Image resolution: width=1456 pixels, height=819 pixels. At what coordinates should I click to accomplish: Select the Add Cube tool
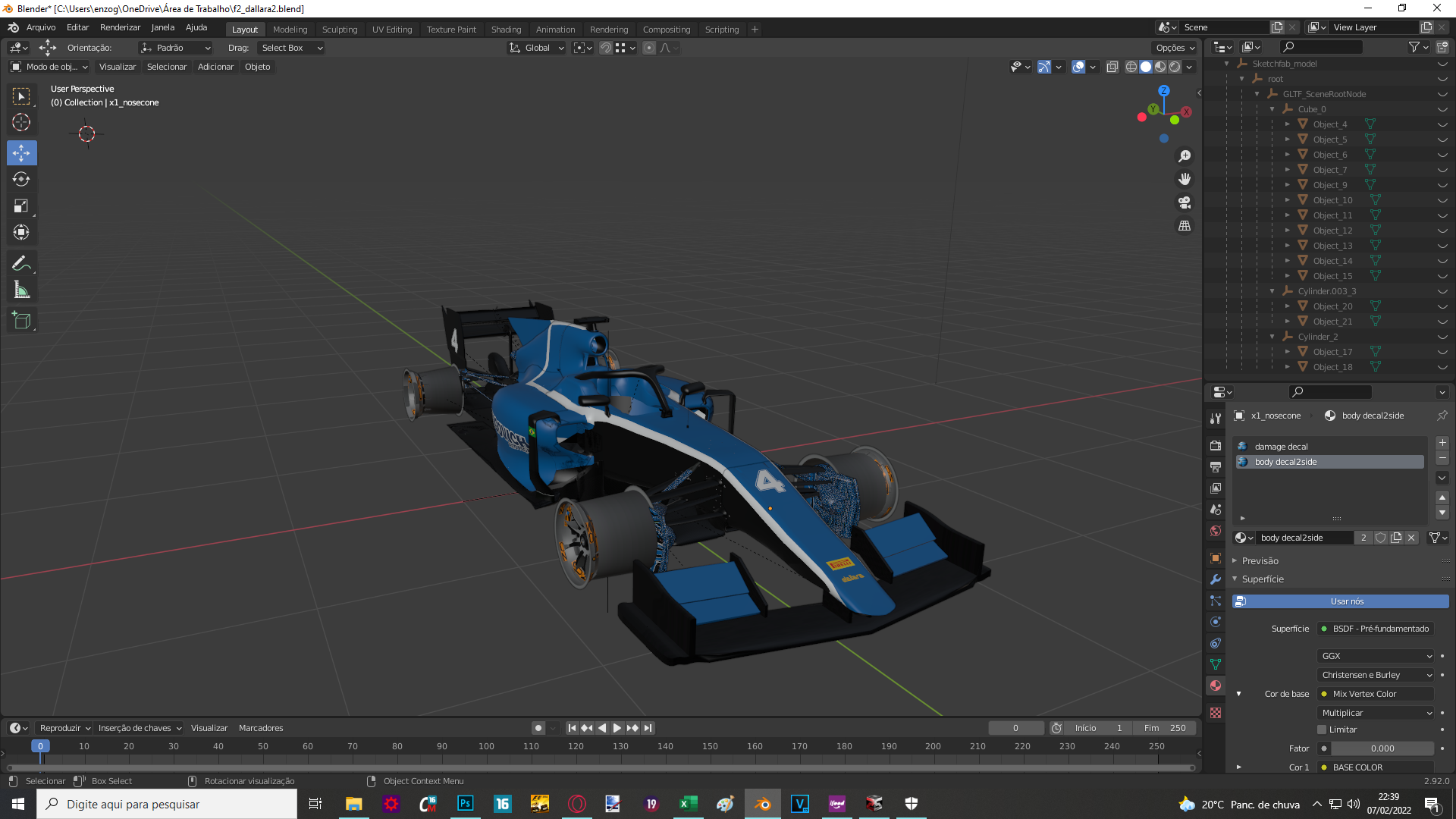[21, 321]
